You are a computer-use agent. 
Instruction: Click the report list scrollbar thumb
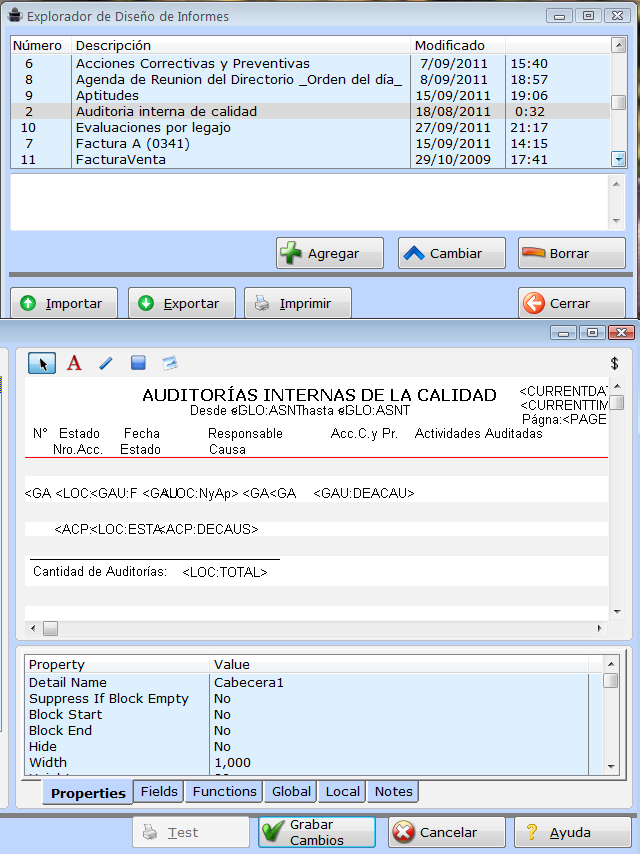click(618, 102)
